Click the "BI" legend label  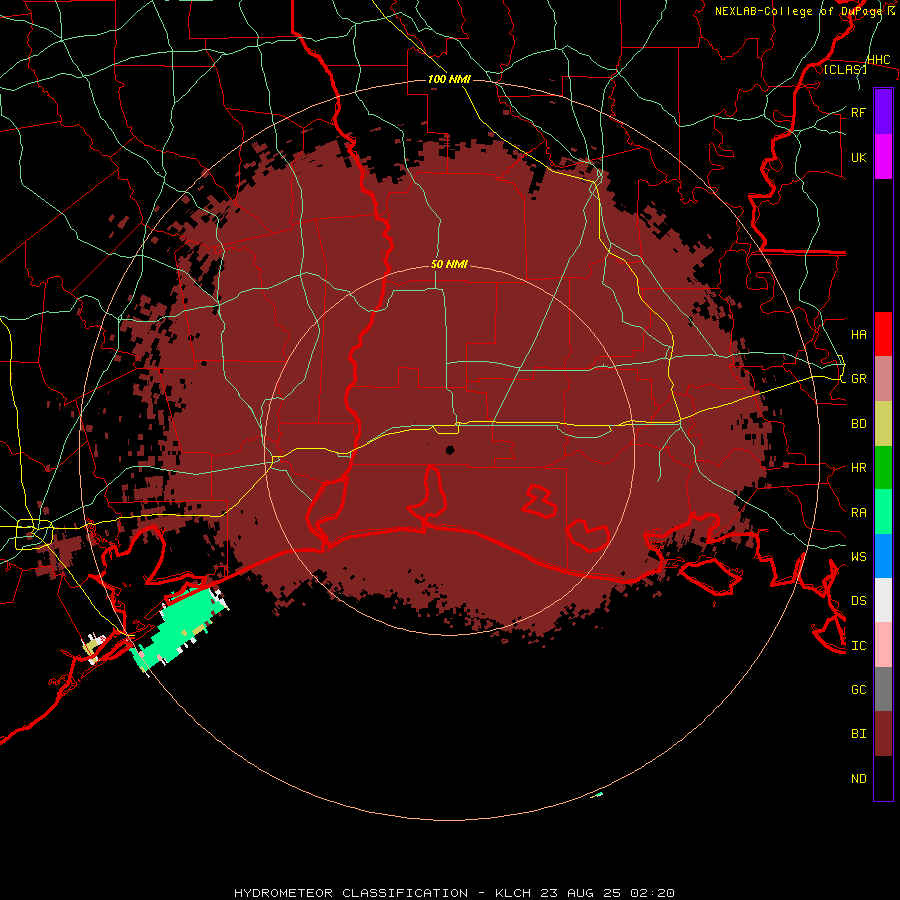point(858,734)
